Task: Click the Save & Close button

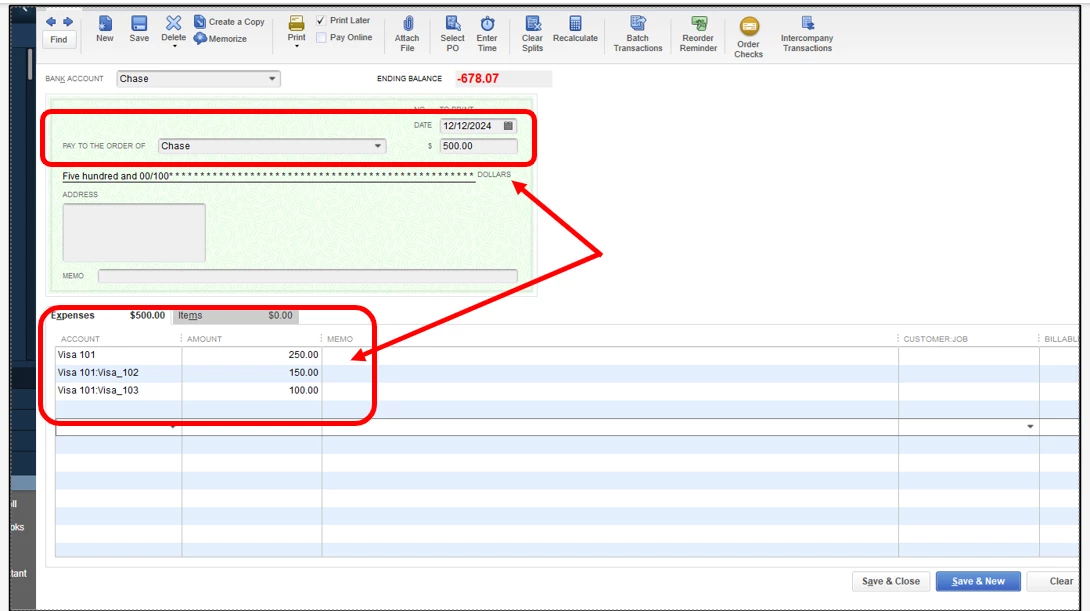Action: tap(890, 581)
